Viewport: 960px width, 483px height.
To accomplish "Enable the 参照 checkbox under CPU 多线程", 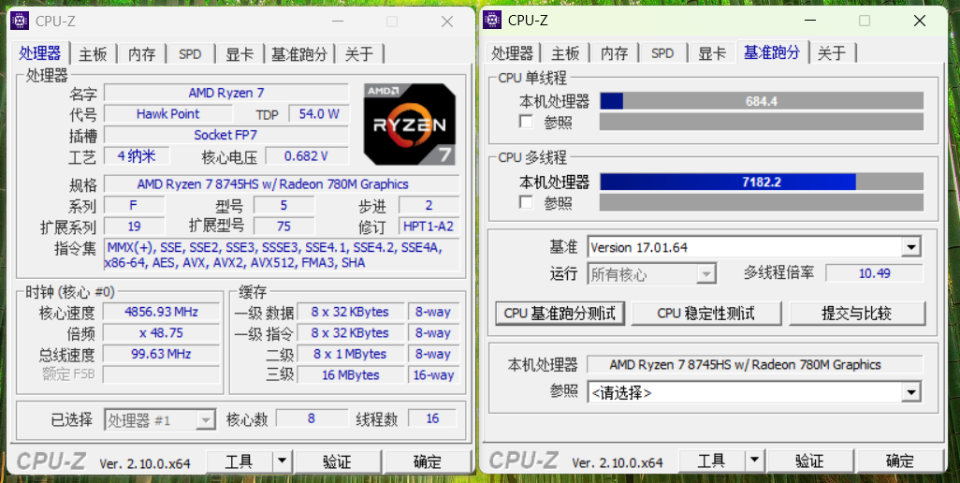I will (x=526, y=202).
